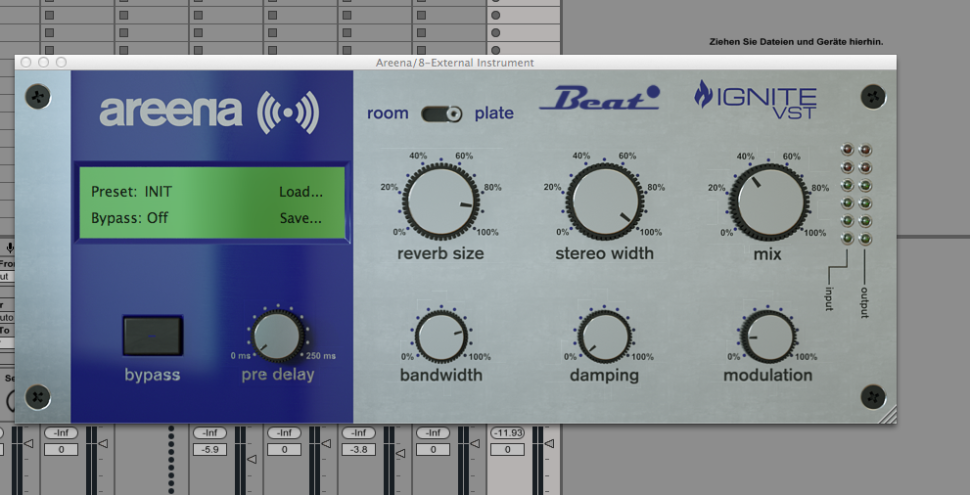This screenshot has height=495, width=970.
Task: Click the modulation knob
Action: (x=768, y=337)
